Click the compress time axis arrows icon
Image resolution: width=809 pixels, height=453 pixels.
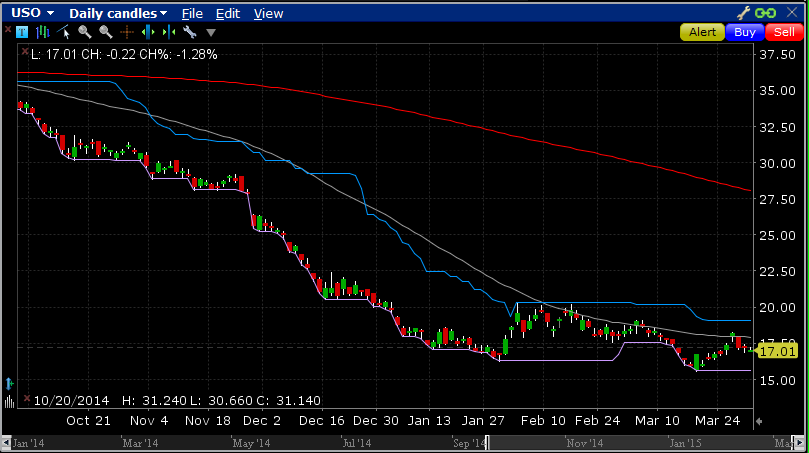point(167,32)
